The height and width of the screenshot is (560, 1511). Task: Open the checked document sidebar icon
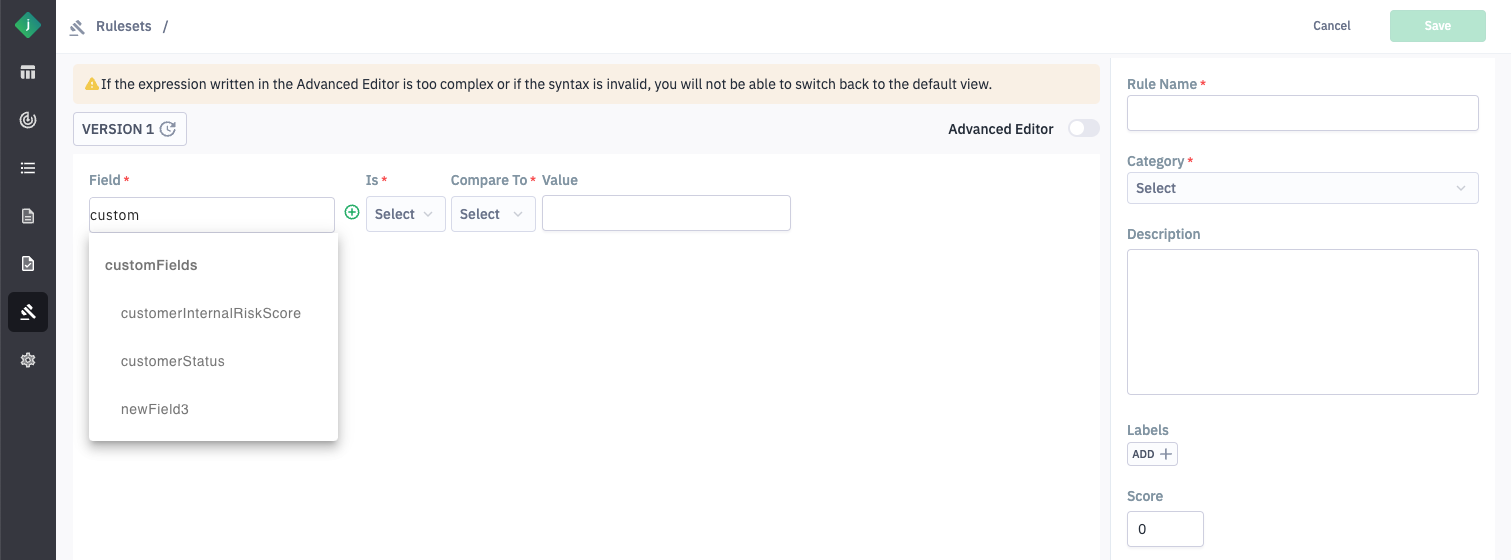click(28, 264)
